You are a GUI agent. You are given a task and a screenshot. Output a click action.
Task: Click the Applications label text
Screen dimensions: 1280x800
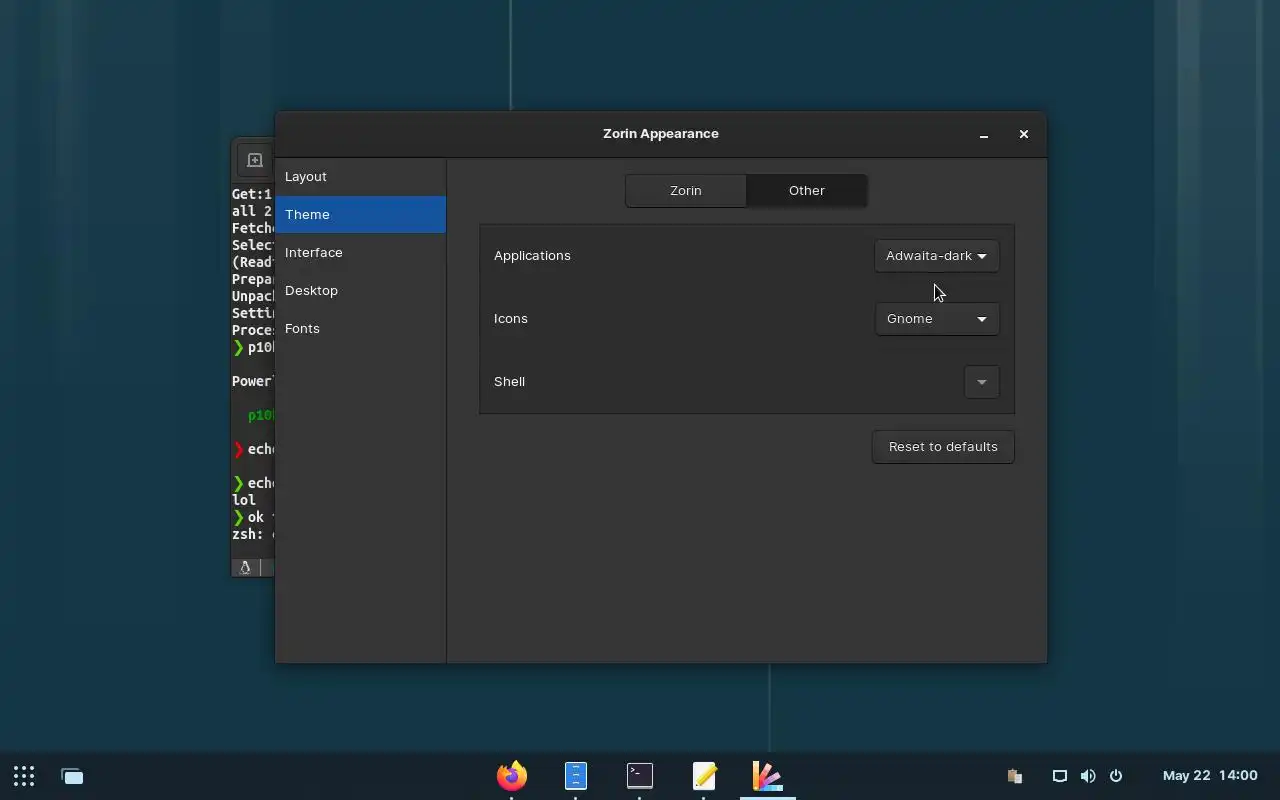(532, 256)
